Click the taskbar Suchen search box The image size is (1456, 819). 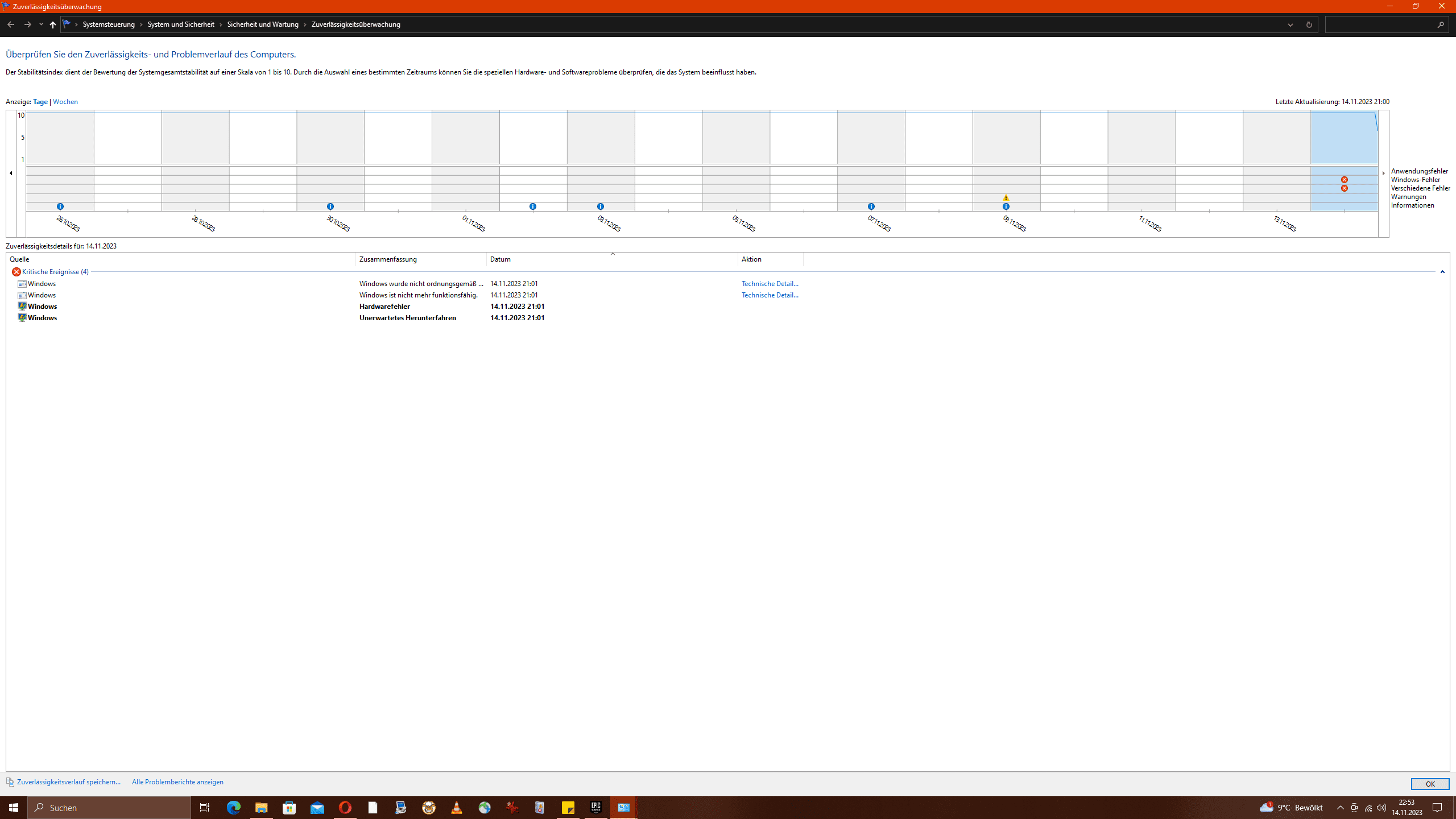pos(109,808)
